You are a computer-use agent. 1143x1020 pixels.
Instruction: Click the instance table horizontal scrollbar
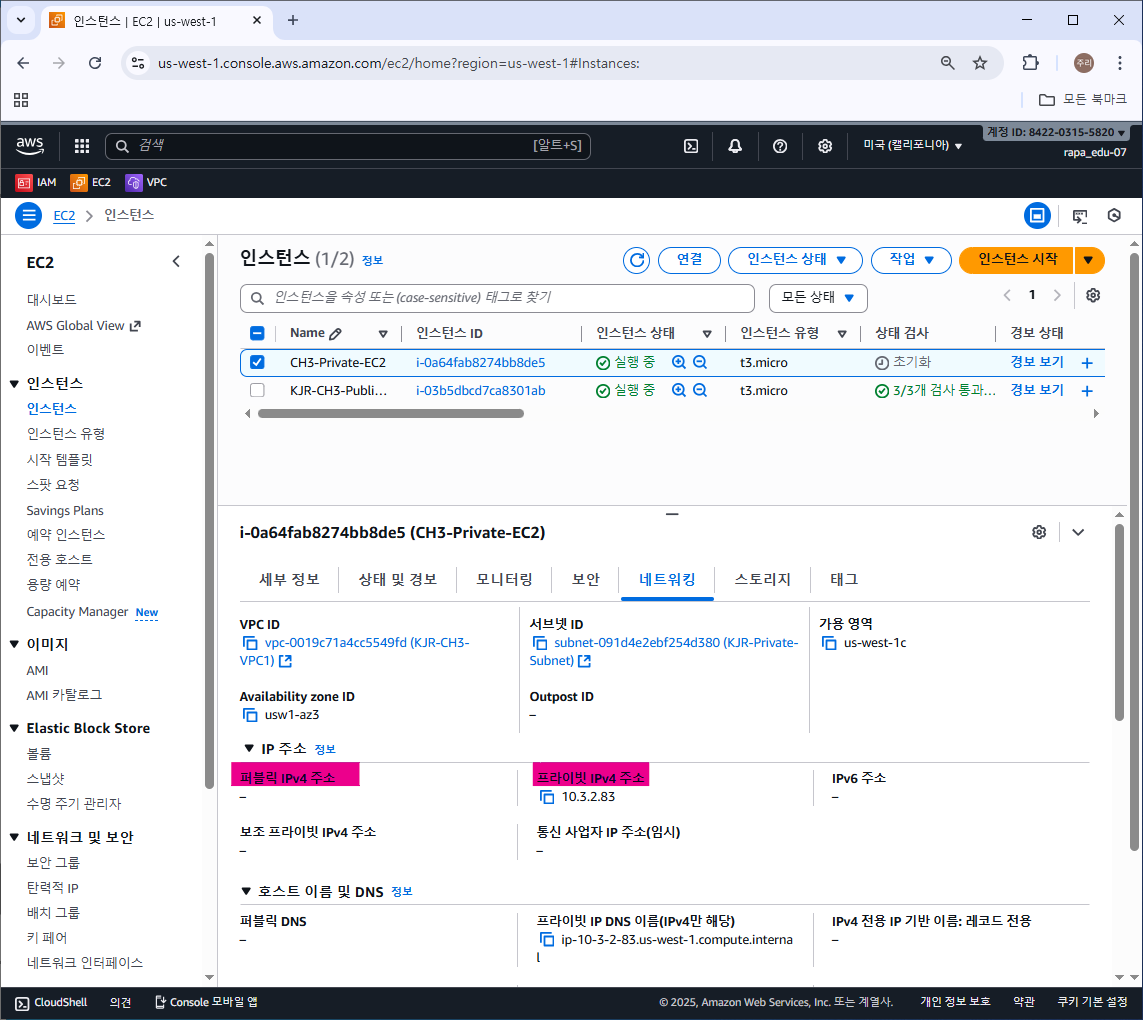(391, 413)
